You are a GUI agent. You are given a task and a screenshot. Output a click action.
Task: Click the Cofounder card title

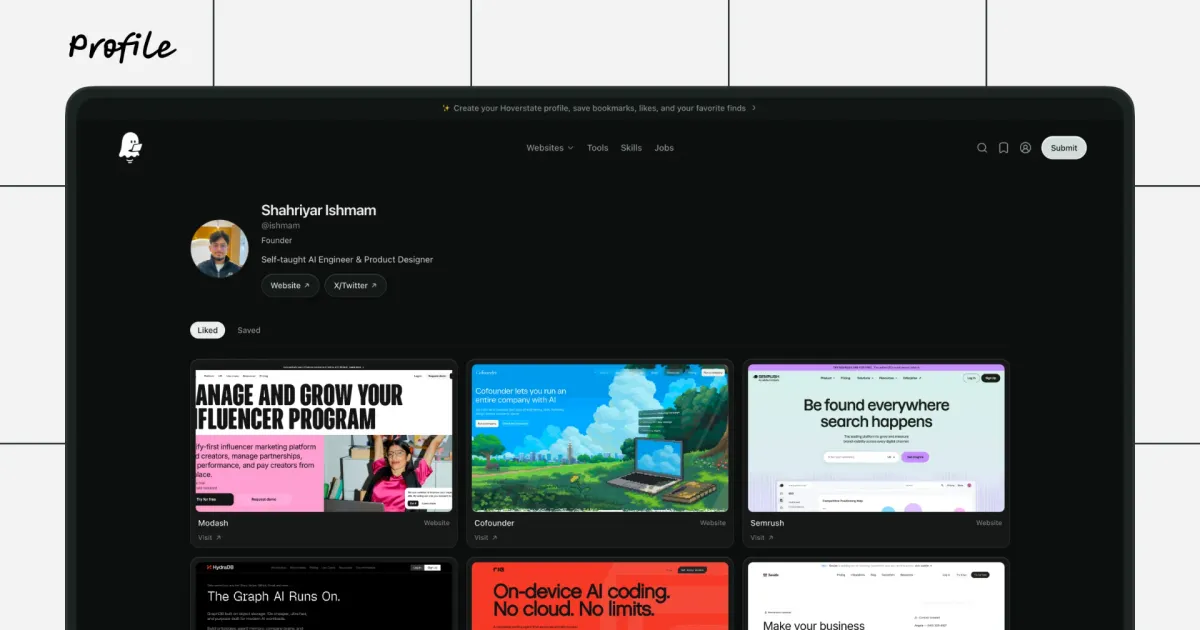pyautogui.click(x=494, y=523)
